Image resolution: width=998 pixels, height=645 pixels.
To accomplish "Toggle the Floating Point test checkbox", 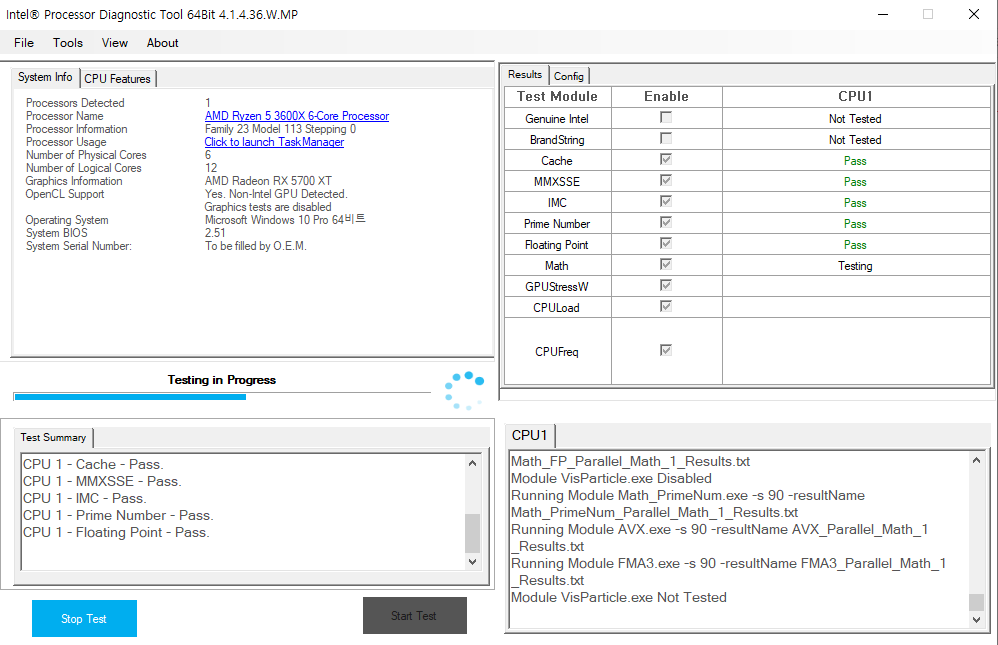I will coord(666,243).
